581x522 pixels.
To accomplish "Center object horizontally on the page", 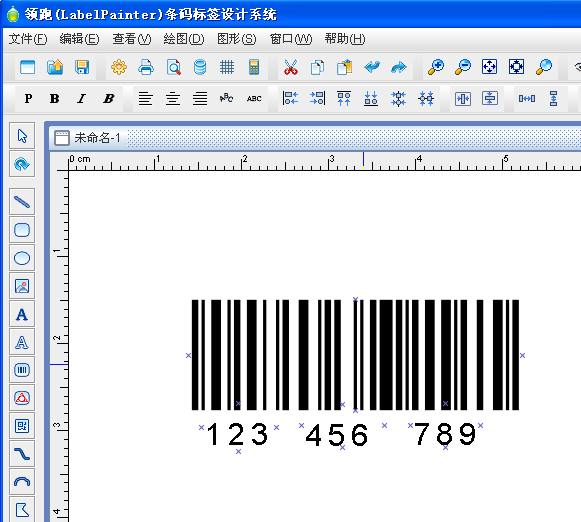I will coord(463,99).
